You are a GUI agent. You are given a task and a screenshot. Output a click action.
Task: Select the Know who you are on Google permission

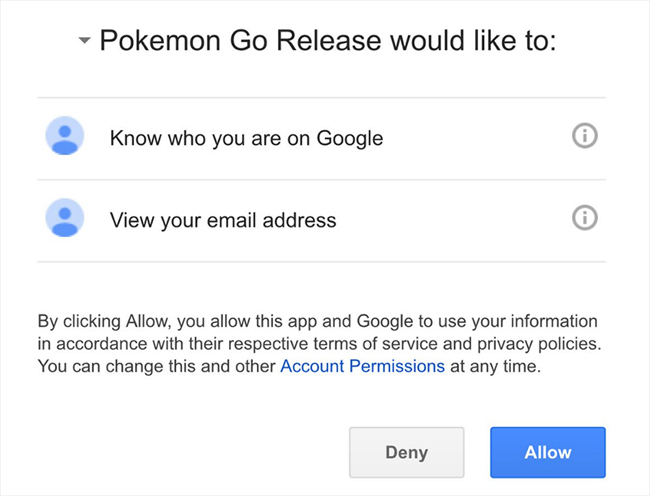pos(246,137)
